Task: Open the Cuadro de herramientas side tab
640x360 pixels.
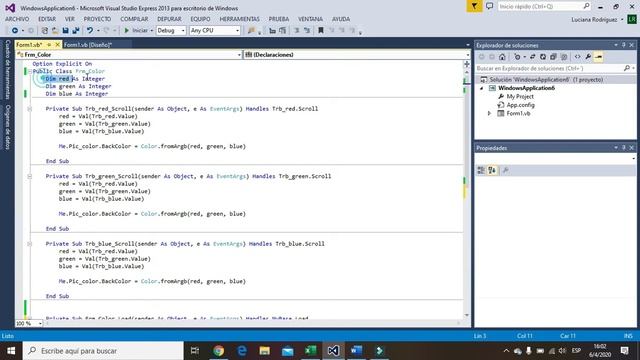Action: coord(7,69)
